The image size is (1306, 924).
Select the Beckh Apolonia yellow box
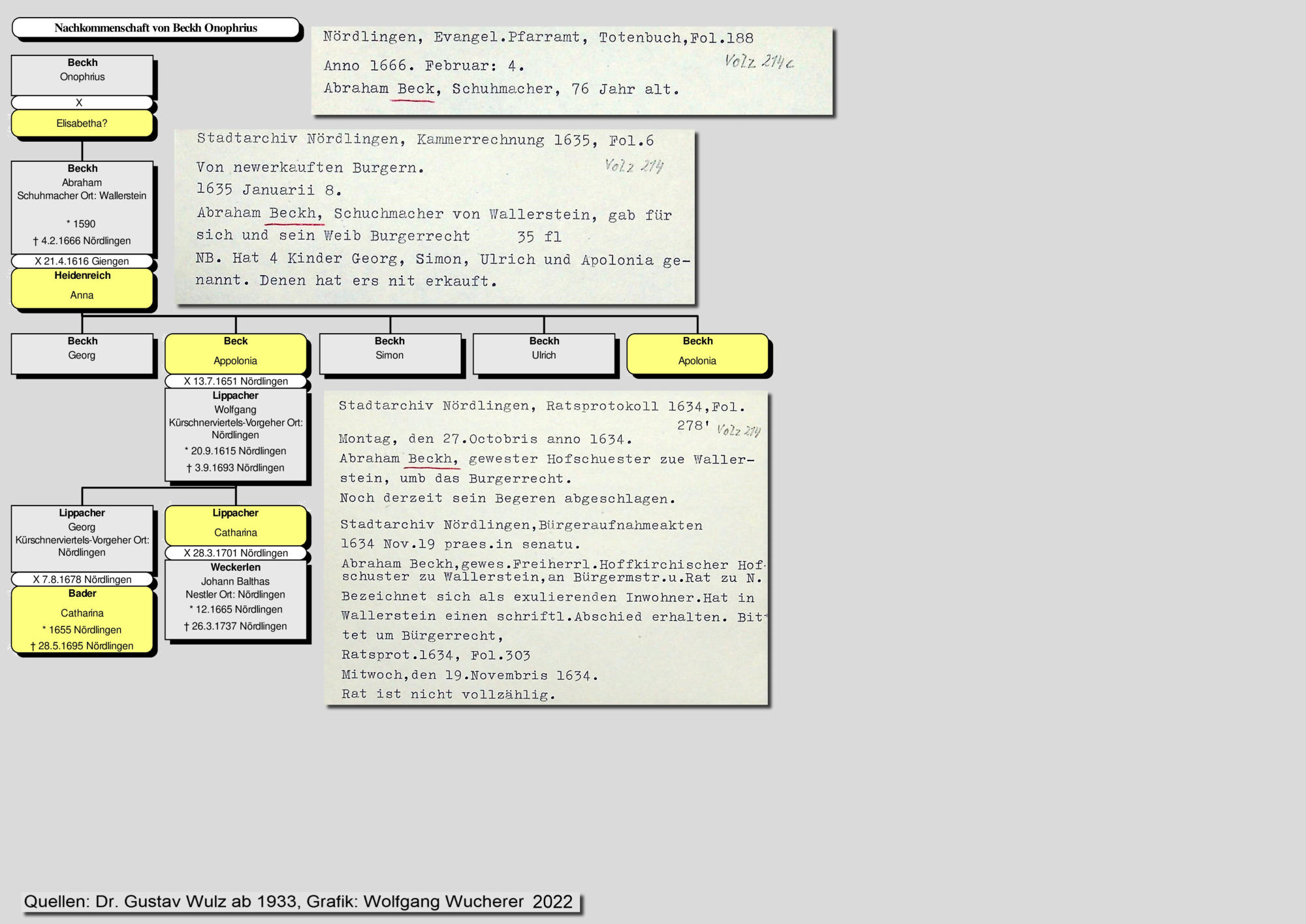697,353
